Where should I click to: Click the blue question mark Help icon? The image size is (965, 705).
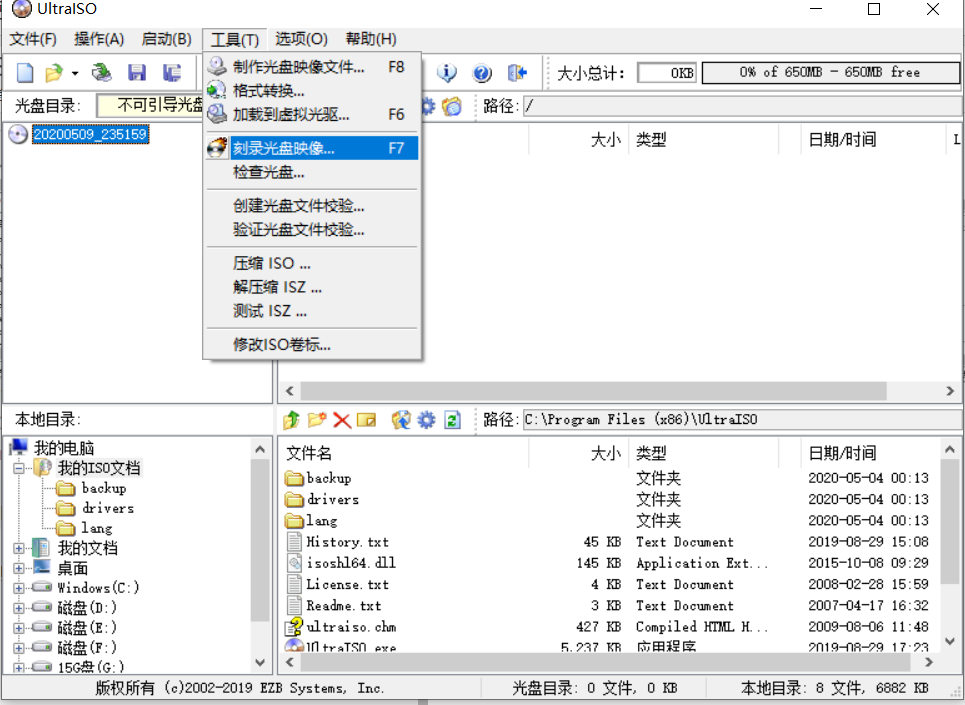(482, 73)
